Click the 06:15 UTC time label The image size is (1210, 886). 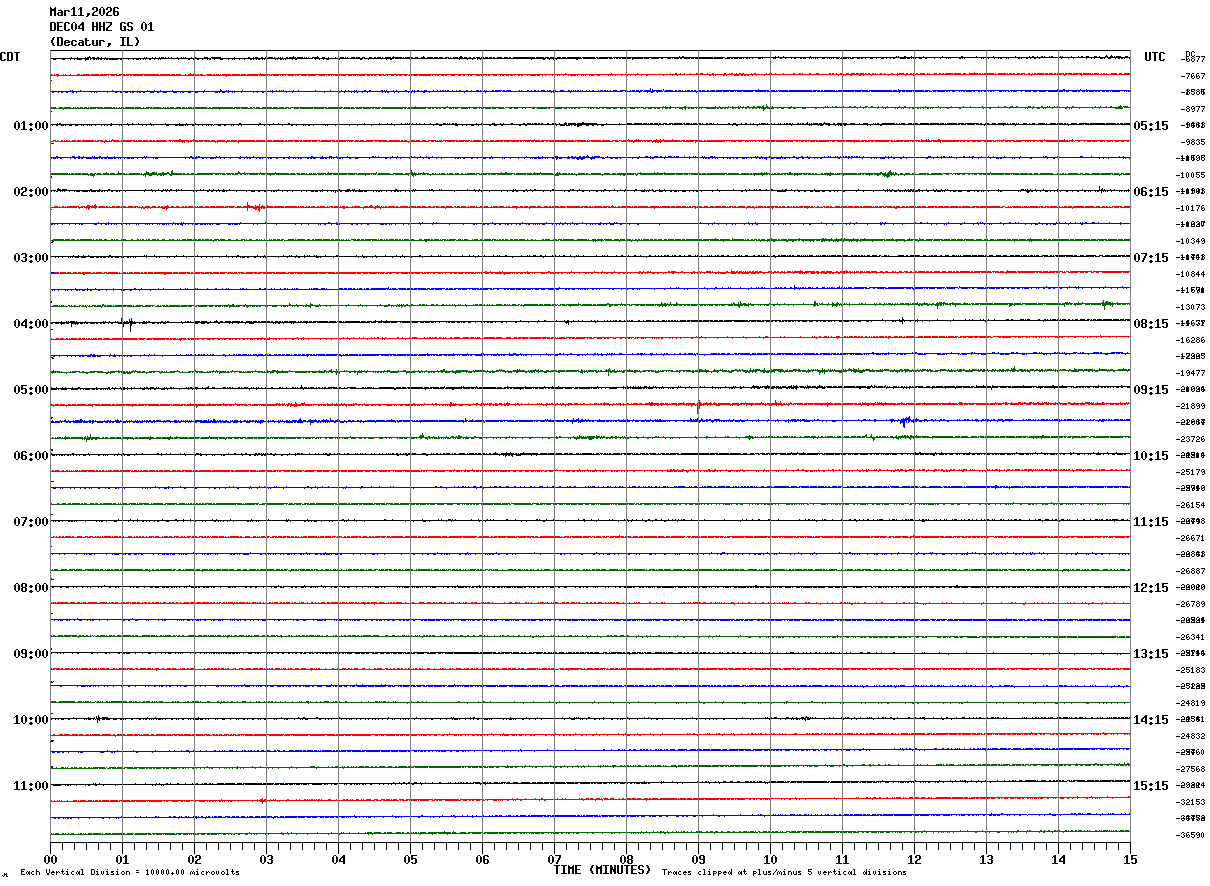point(1151,192)
